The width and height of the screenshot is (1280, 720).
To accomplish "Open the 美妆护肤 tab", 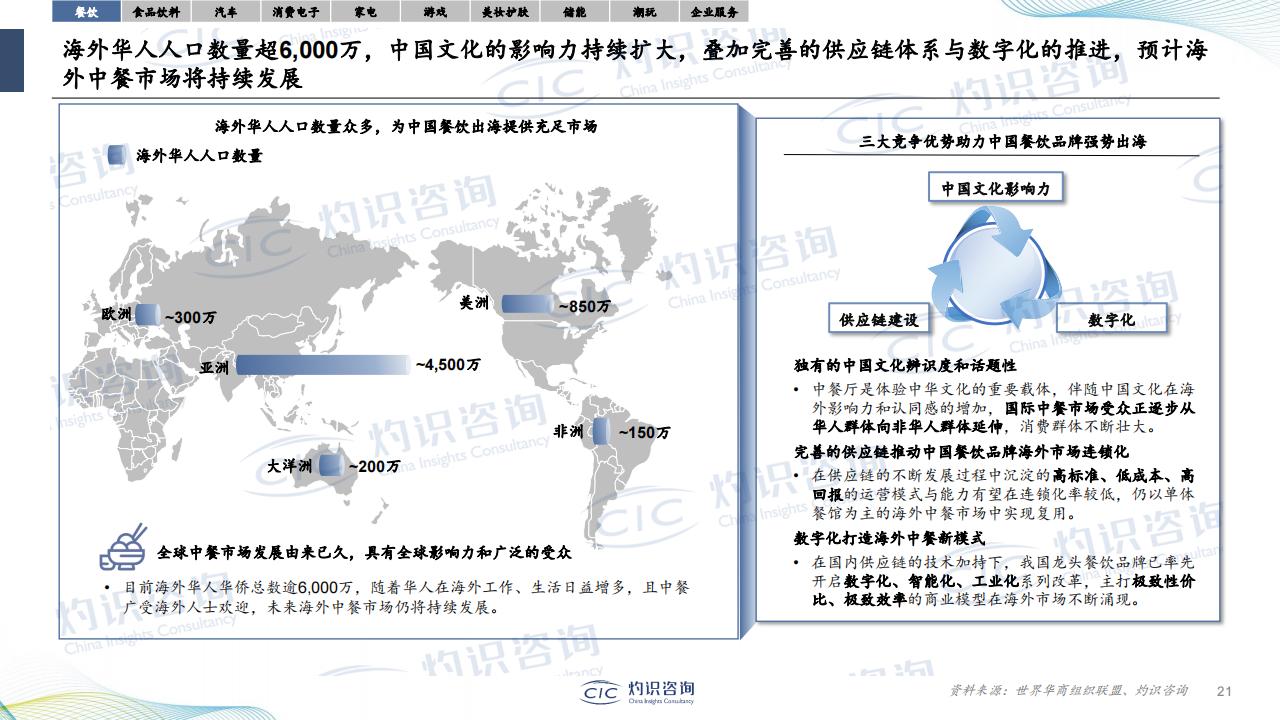I will click(x=504, y=12).
